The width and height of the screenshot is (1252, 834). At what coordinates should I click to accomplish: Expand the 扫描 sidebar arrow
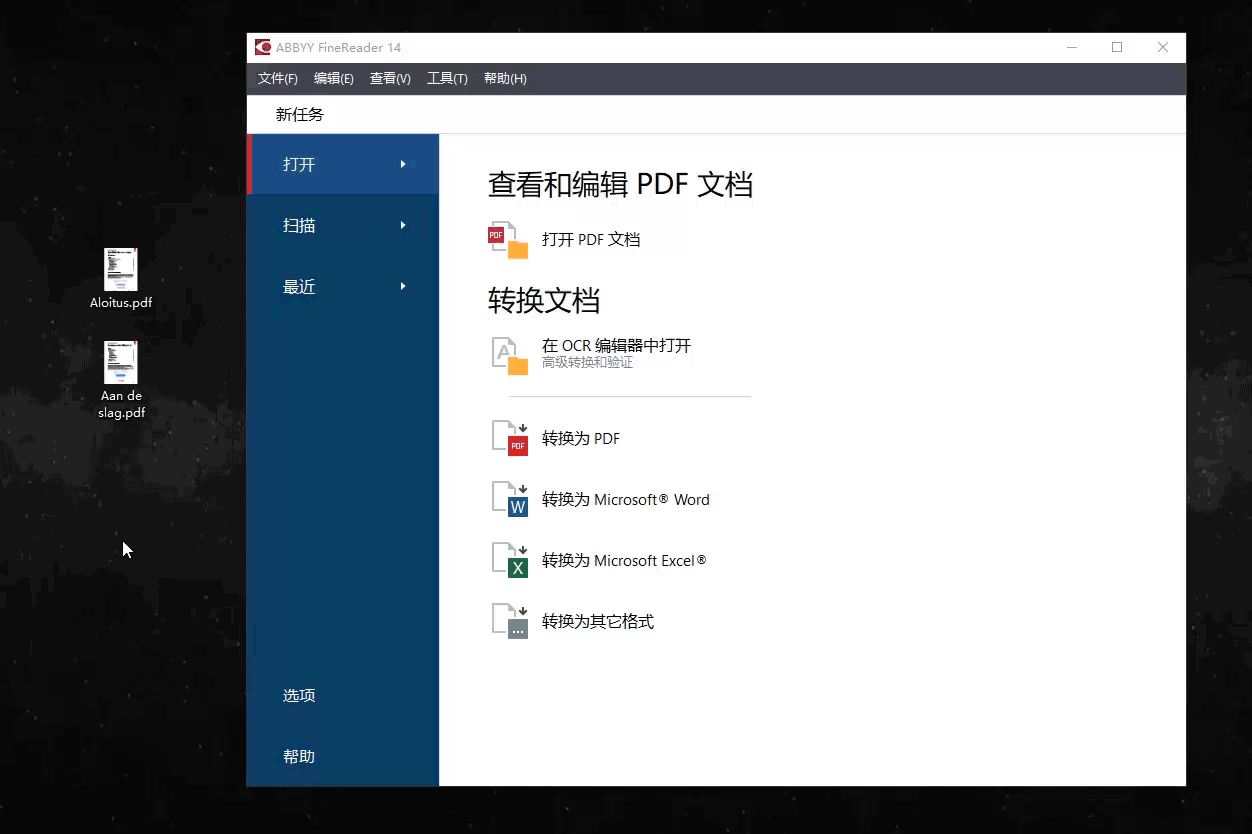(403, 225)
